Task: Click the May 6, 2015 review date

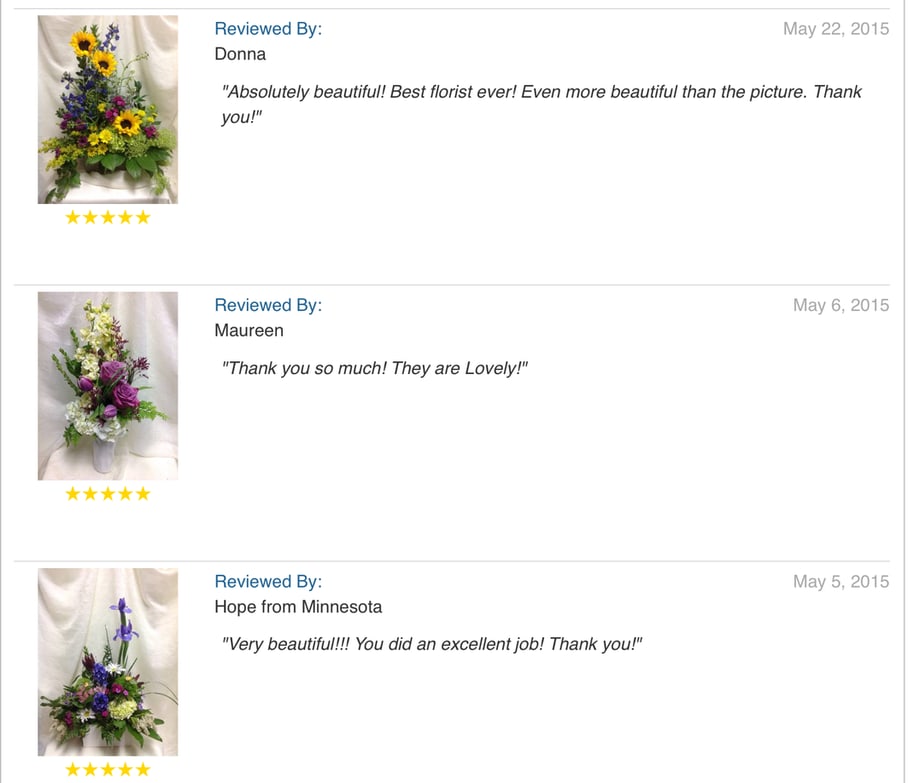Action: tap(840, 305)
